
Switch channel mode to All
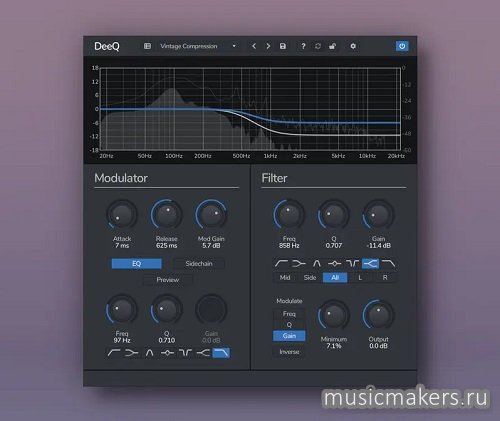(335, 277)
